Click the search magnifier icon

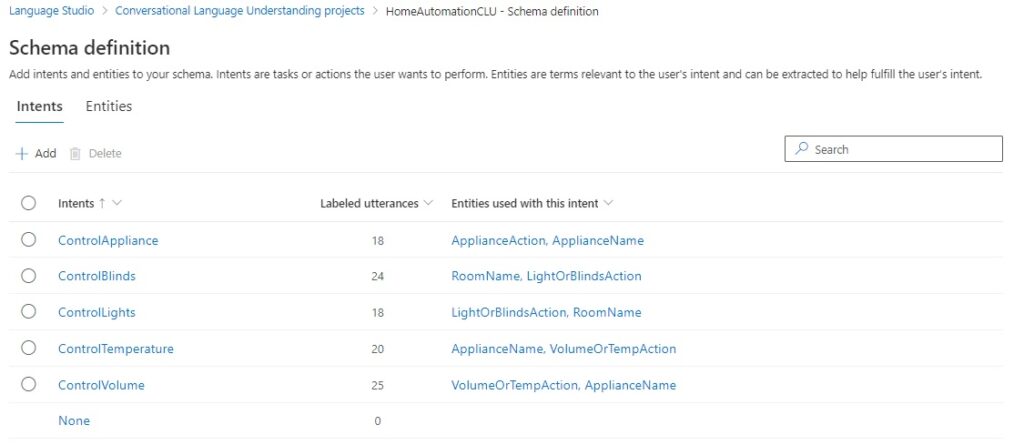tap(801, 149)
